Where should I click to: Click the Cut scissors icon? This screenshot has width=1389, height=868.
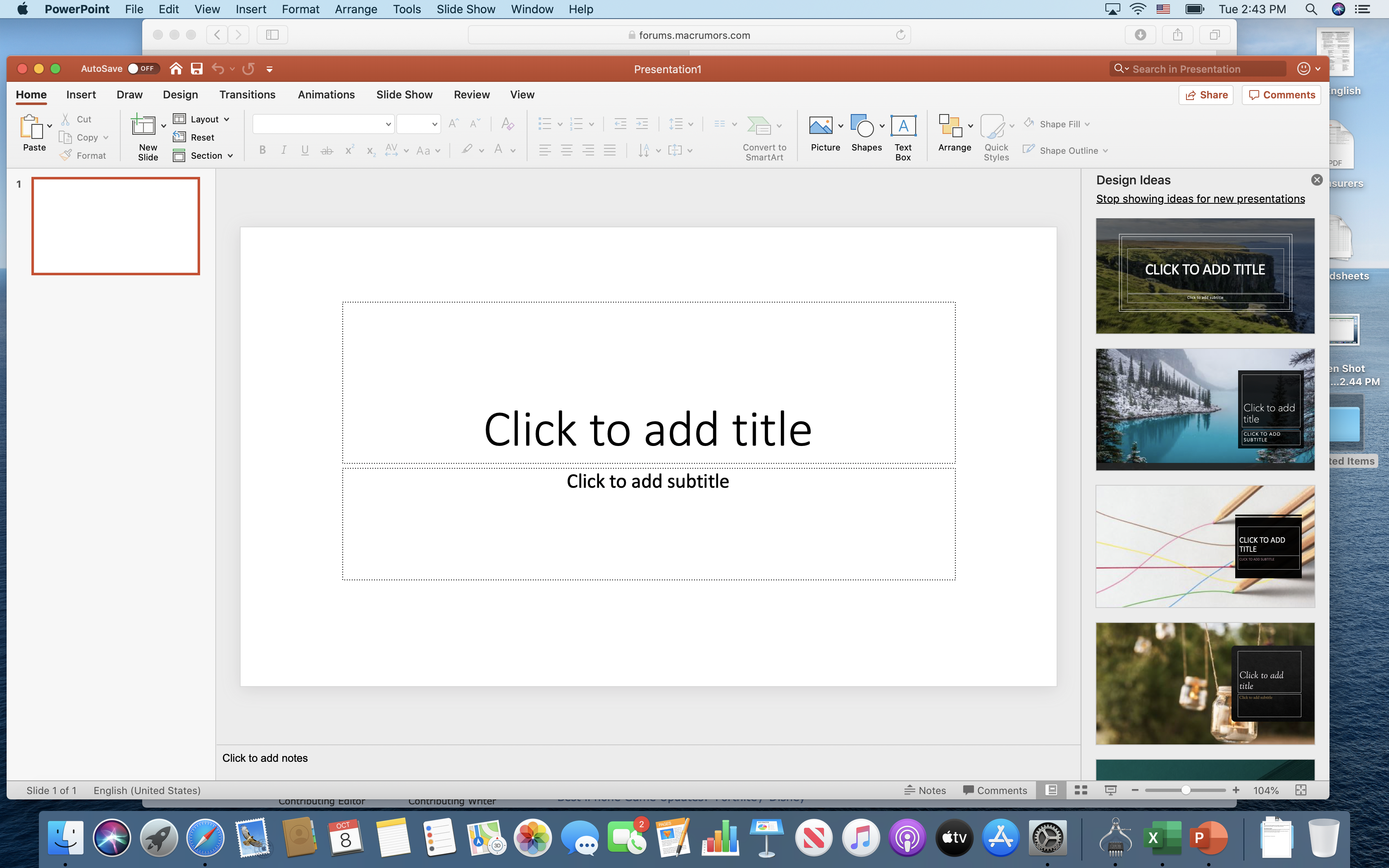click(66, 119)
